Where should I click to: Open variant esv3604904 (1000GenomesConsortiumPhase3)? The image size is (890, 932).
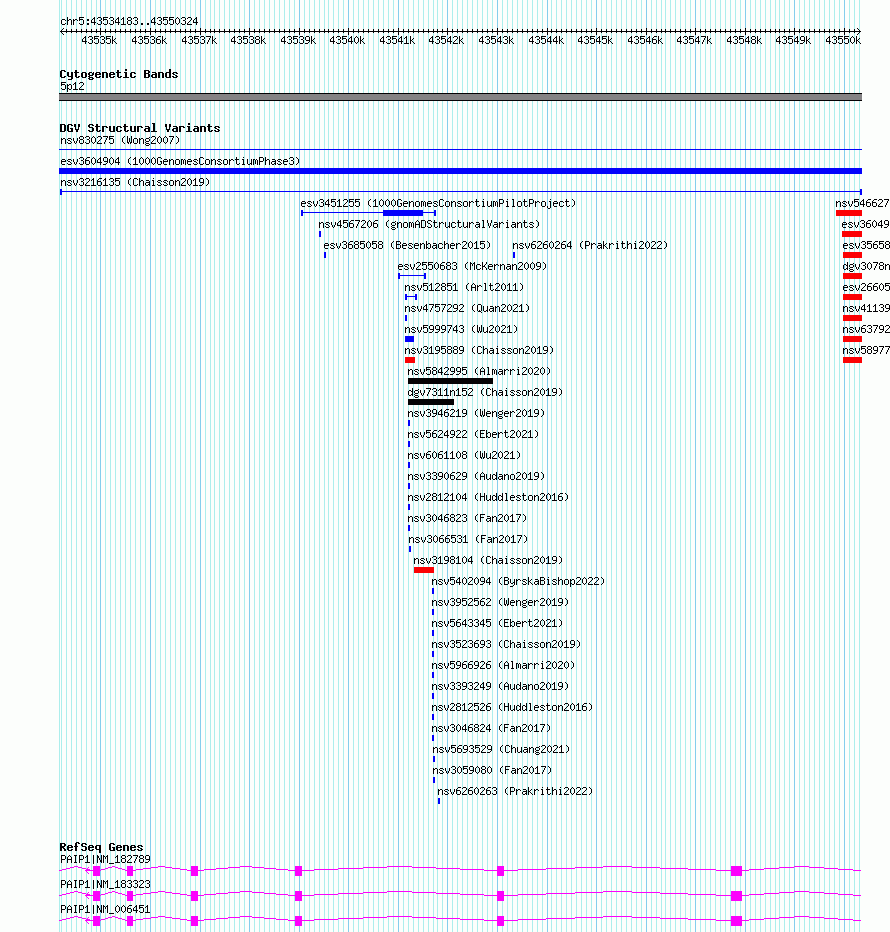(180, 162)
